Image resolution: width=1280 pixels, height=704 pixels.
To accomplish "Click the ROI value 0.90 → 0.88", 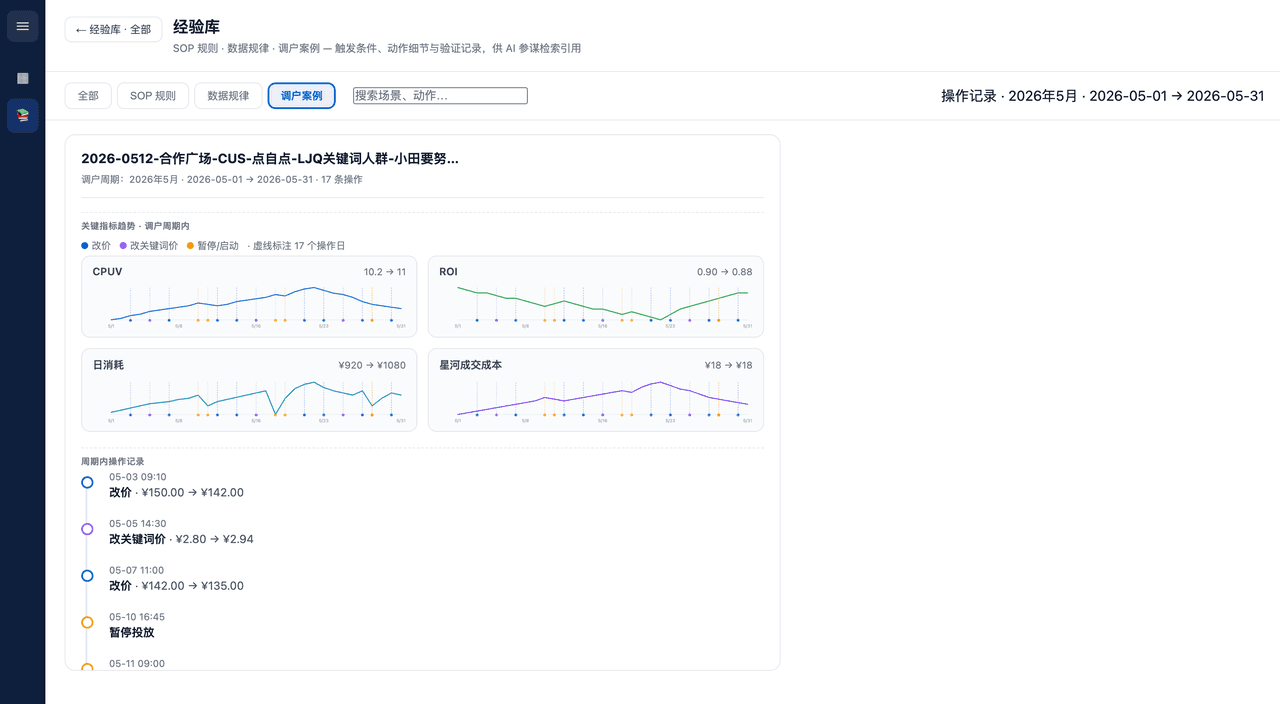I will tap(725, 272).
